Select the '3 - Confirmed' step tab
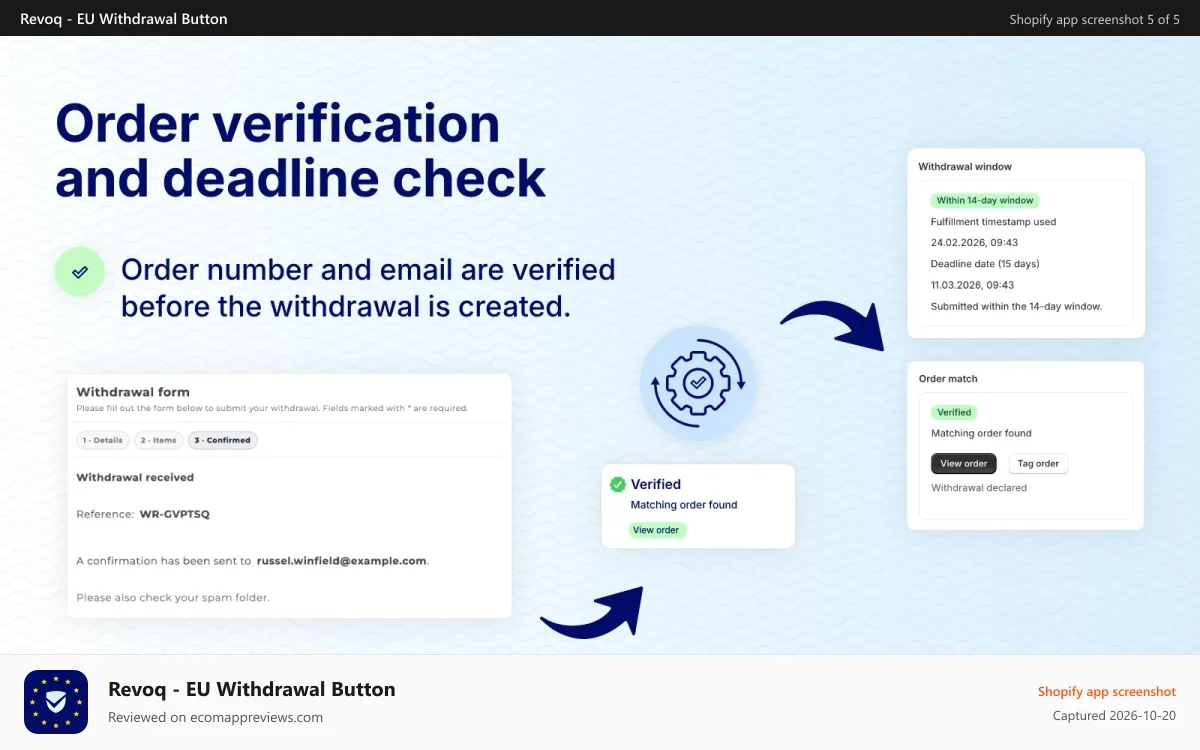1200x750 pixels. point(223,440)
